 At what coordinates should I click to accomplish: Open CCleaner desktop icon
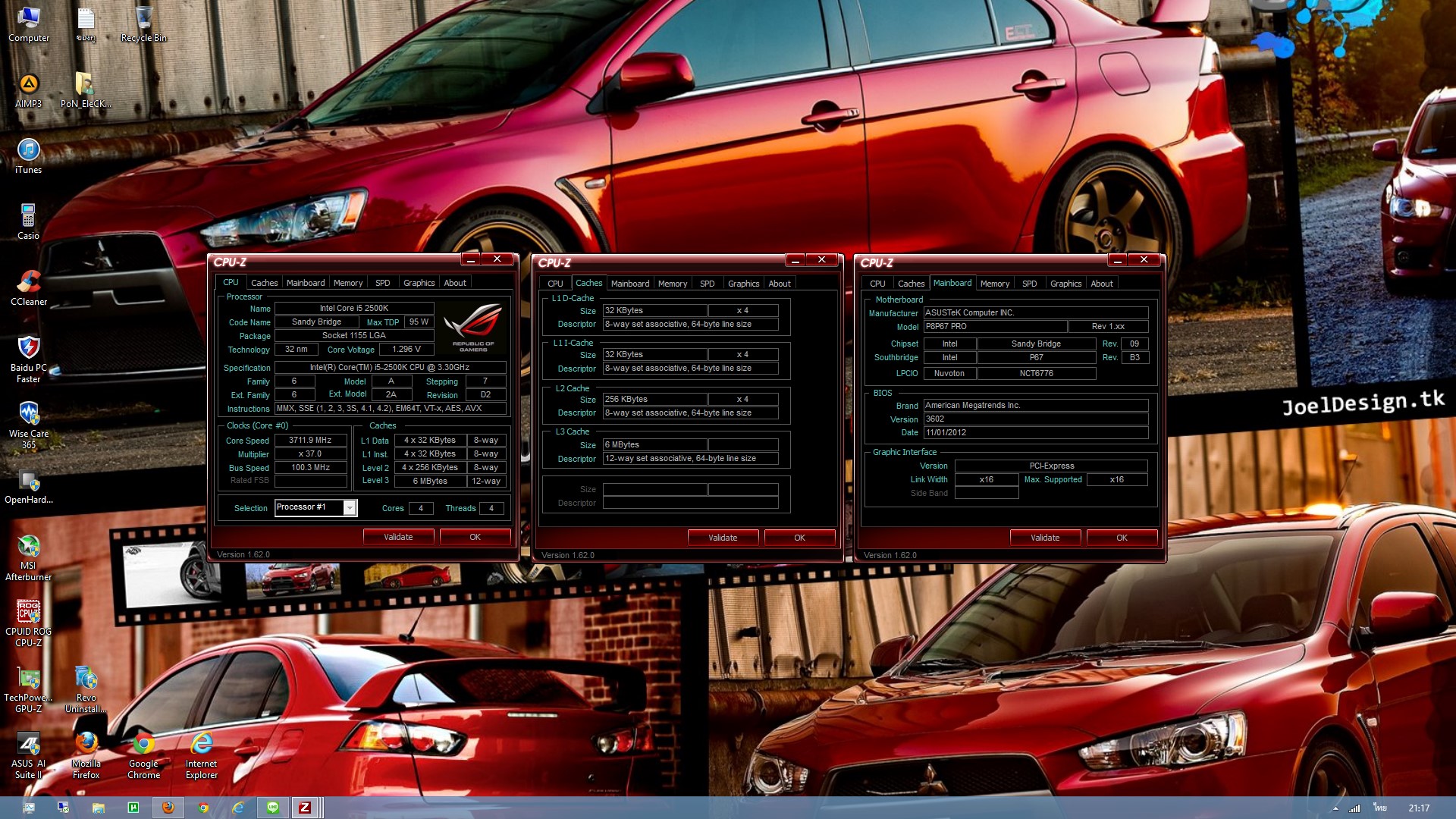point(28,282)
